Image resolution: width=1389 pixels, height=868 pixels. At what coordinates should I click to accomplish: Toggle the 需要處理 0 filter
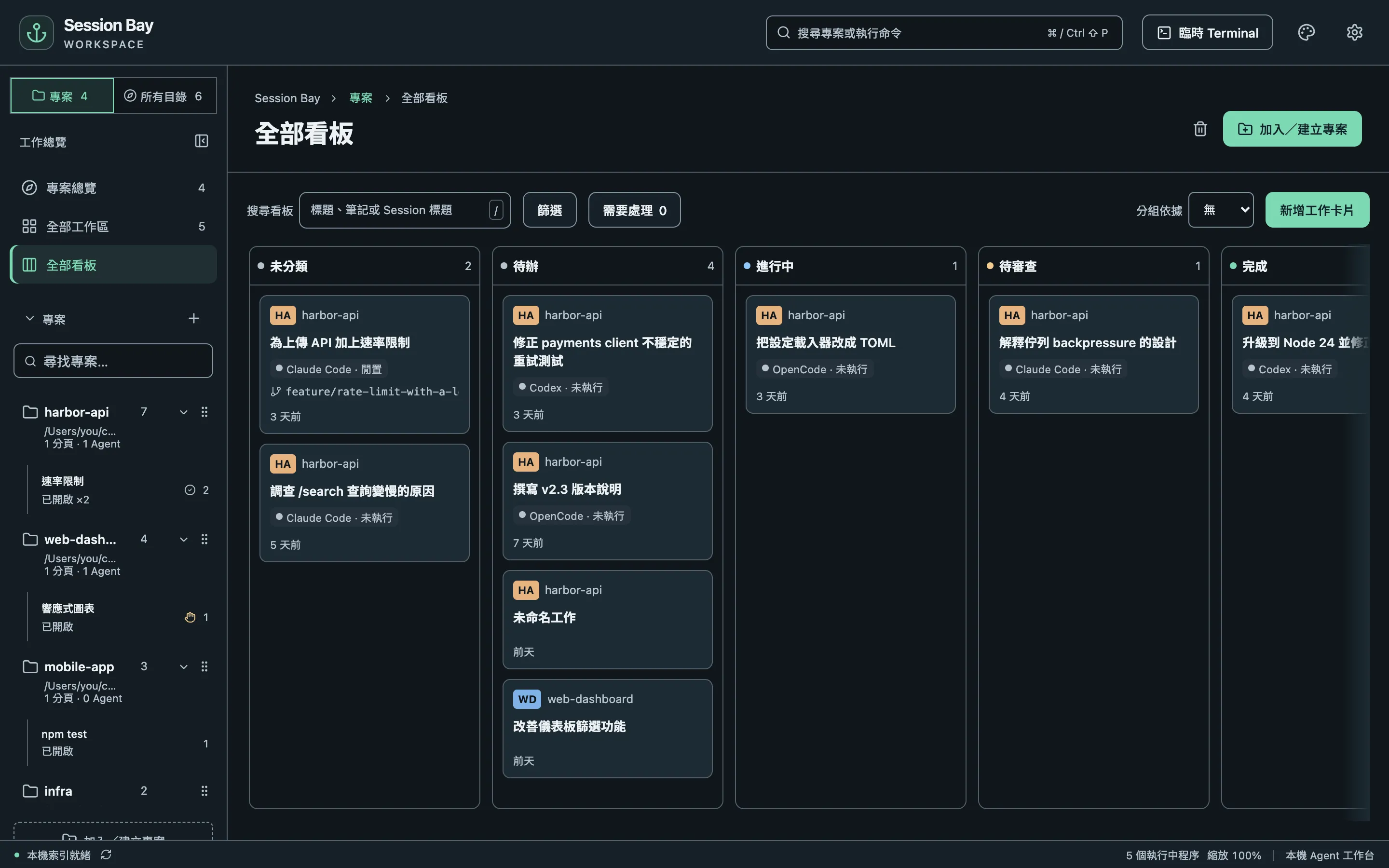pyautogui.click(x=634, y=210)
